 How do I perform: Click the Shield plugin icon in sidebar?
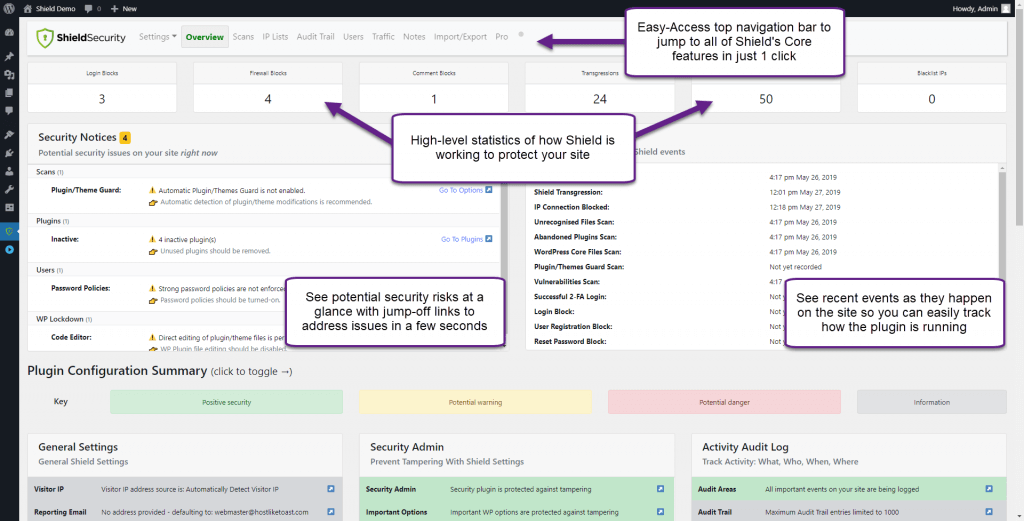(9, 231)
